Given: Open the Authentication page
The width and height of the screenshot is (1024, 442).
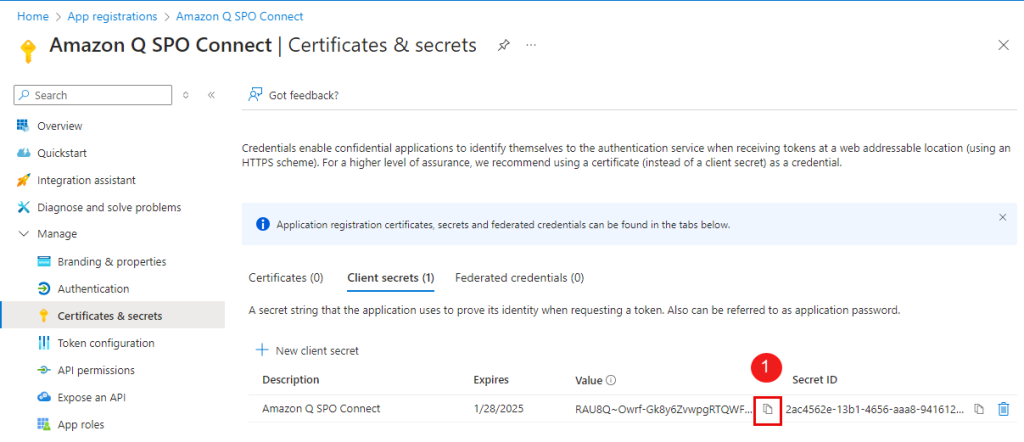Looking at the screenshot, I should [x=93, y=289].
